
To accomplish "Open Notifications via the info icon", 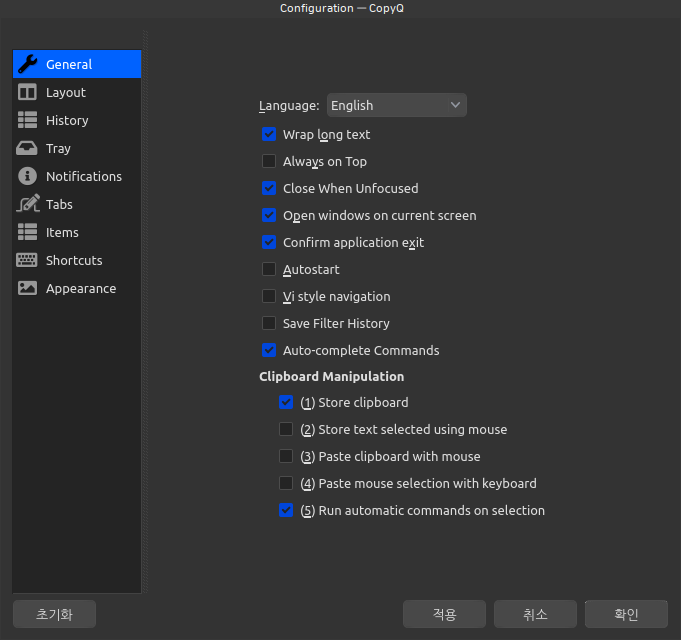I will [x=28, y=176].
